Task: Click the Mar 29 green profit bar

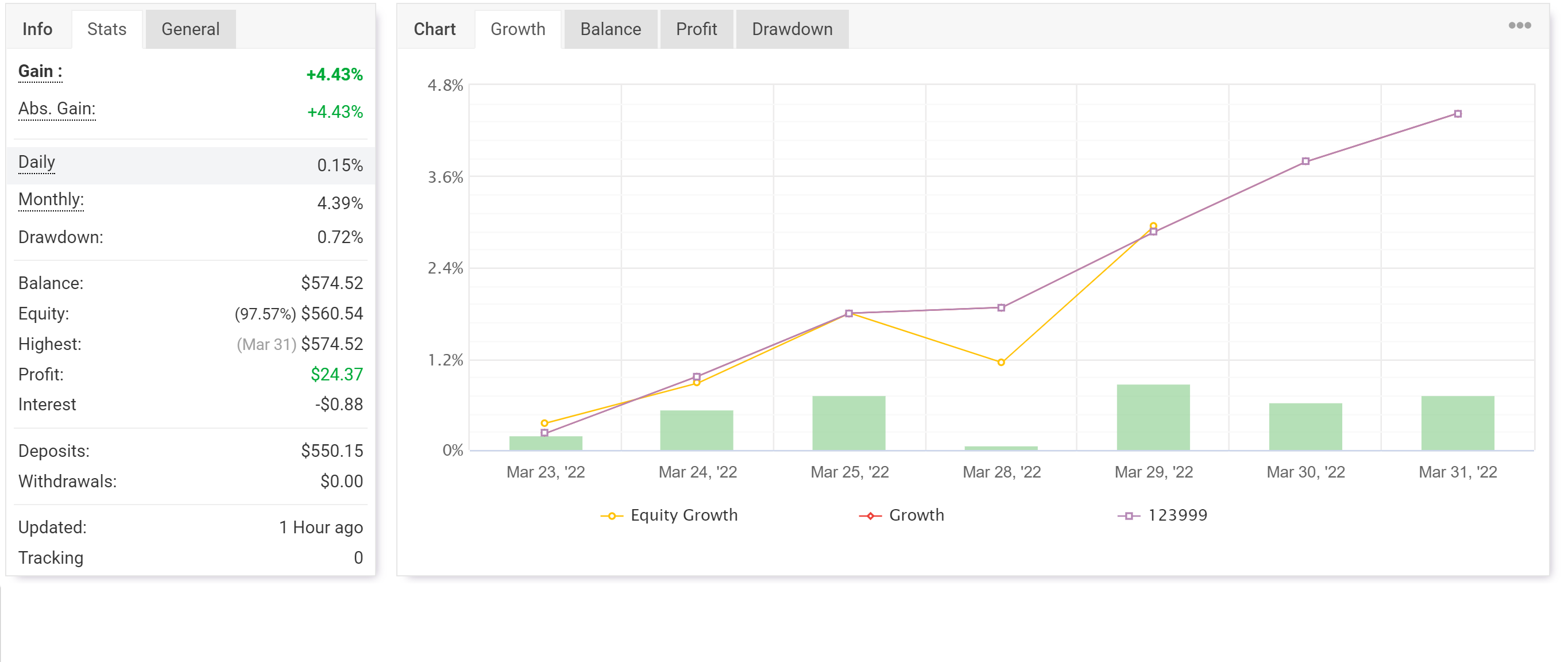Action: coord(1152,417)
